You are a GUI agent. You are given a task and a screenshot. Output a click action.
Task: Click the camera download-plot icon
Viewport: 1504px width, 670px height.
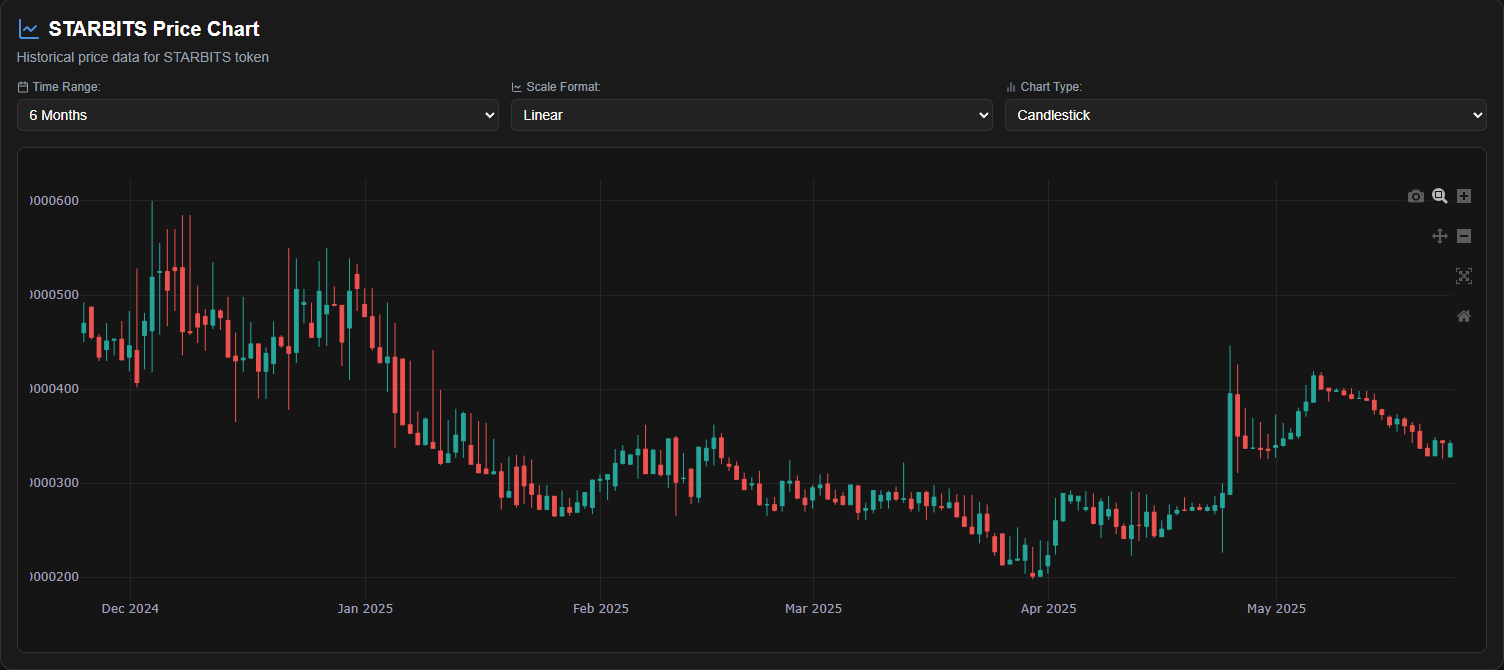(x=1415, y=196)
